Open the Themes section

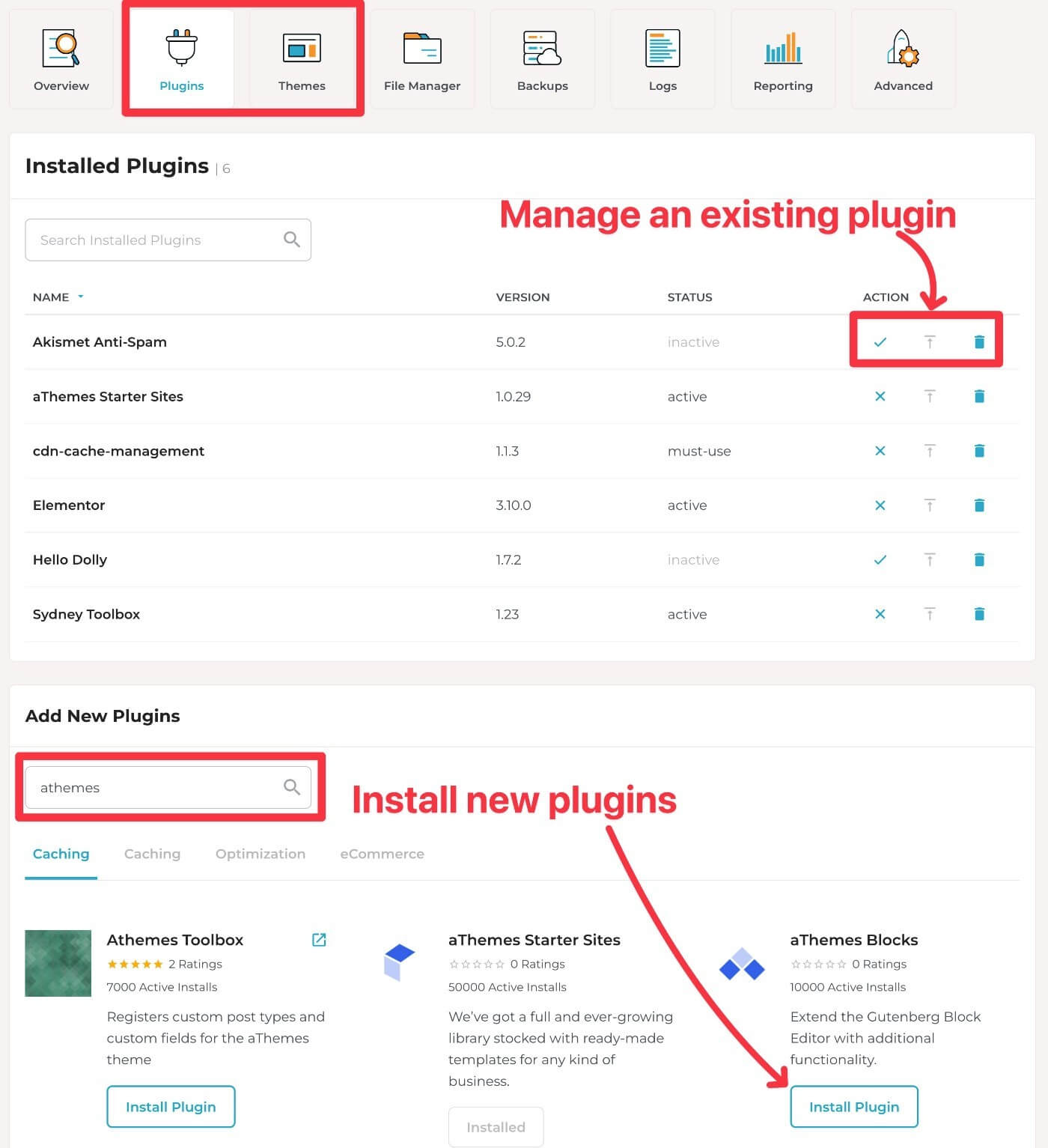[302, 60]
